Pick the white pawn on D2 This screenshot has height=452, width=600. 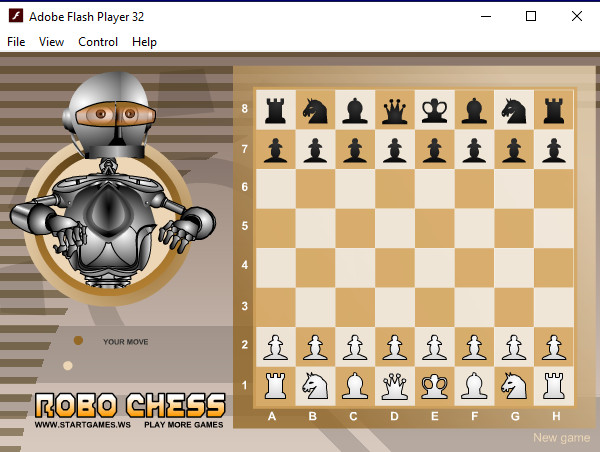point(395,347)
